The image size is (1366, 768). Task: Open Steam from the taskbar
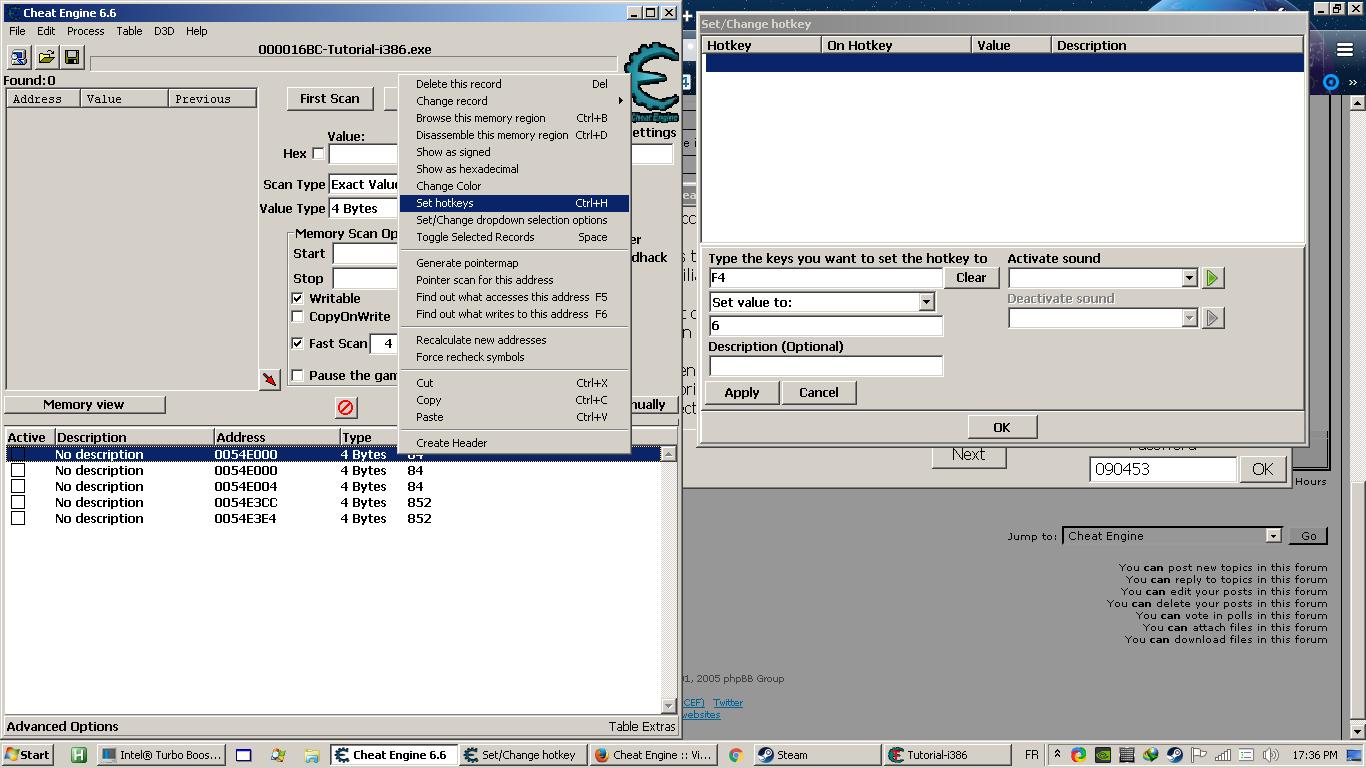coord(816,755)
